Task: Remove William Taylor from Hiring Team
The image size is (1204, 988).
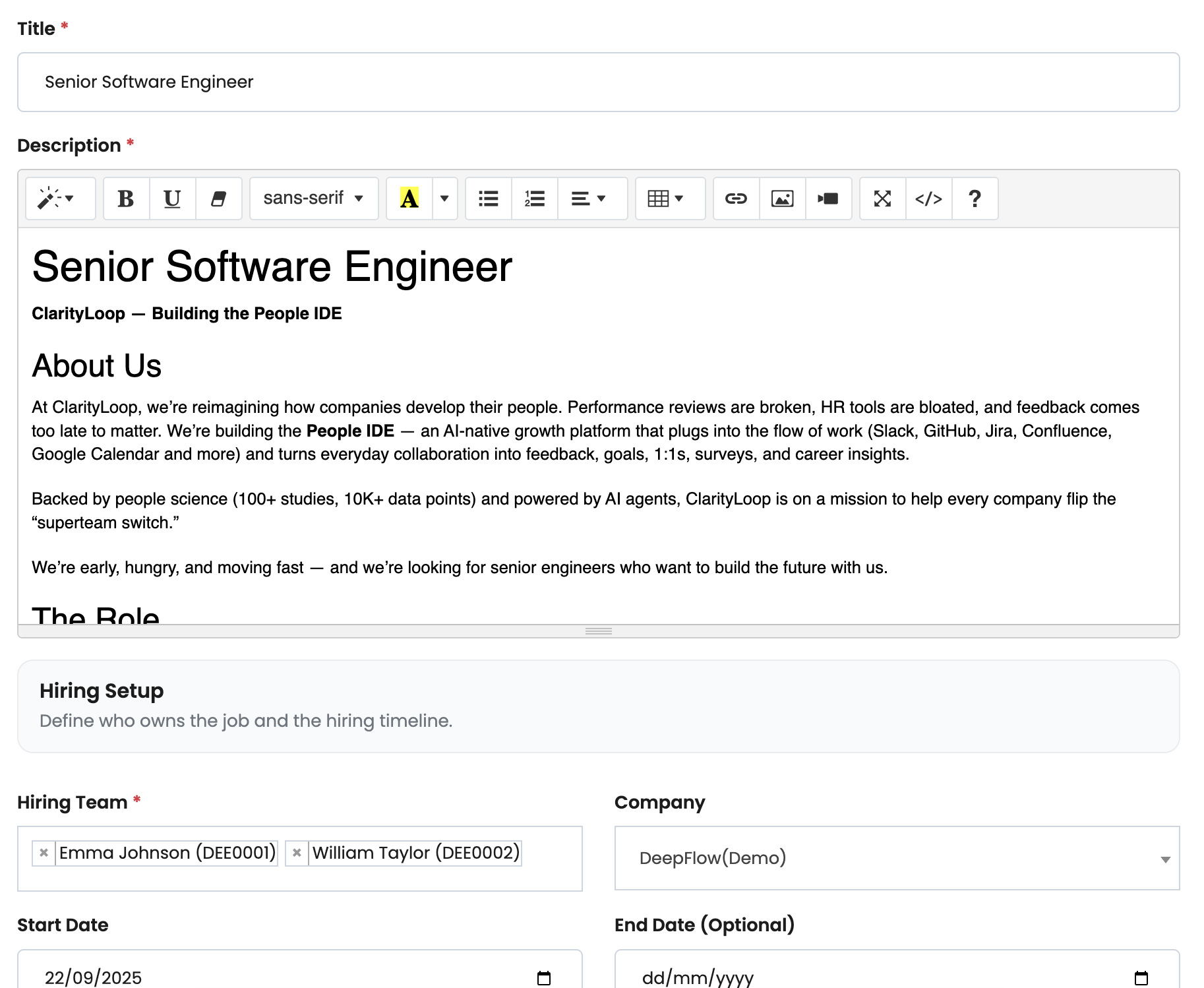Action: 297,853
